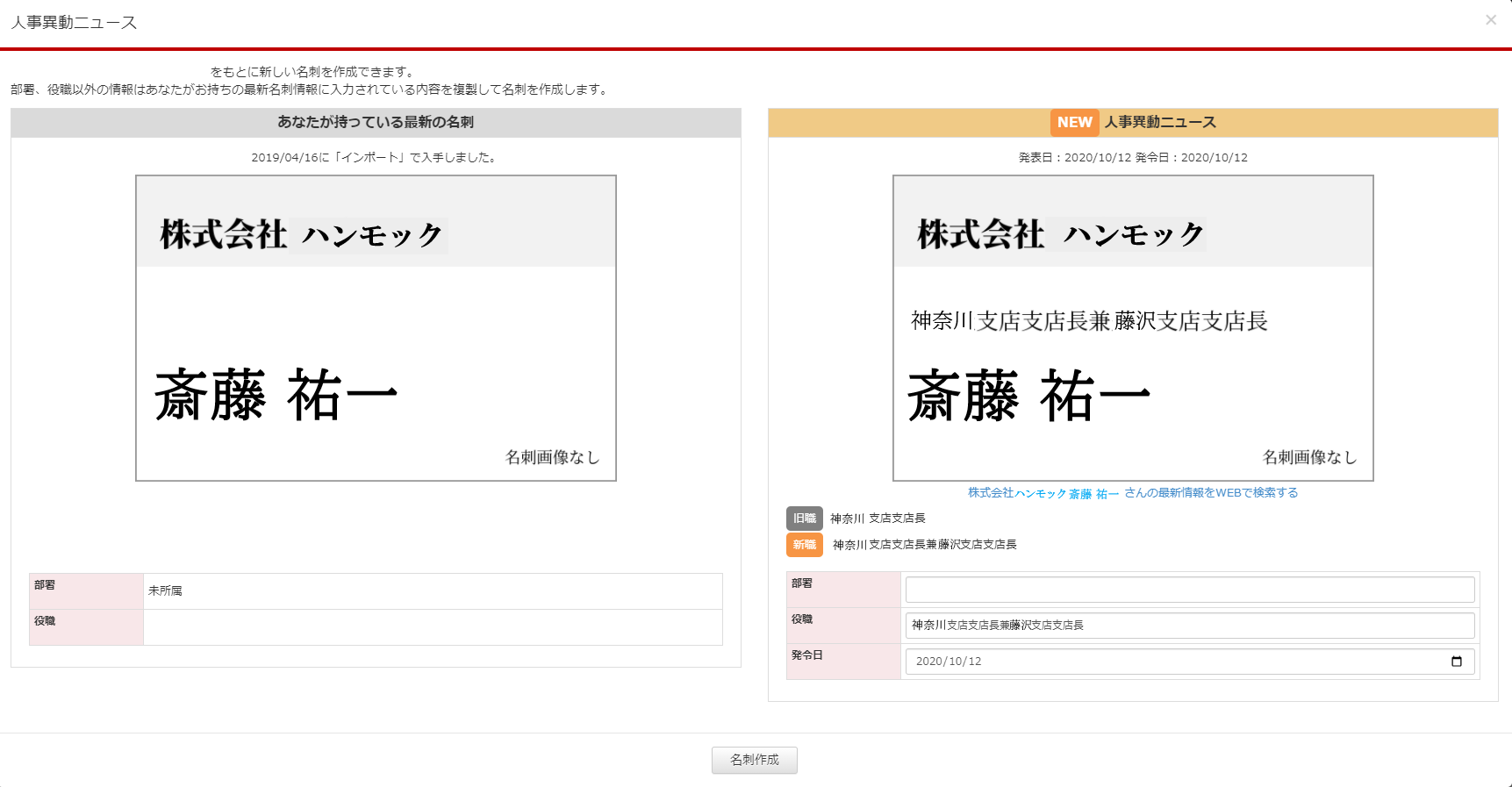Open the calendar picker in 発令日 field

click(x=1456, y=662)
